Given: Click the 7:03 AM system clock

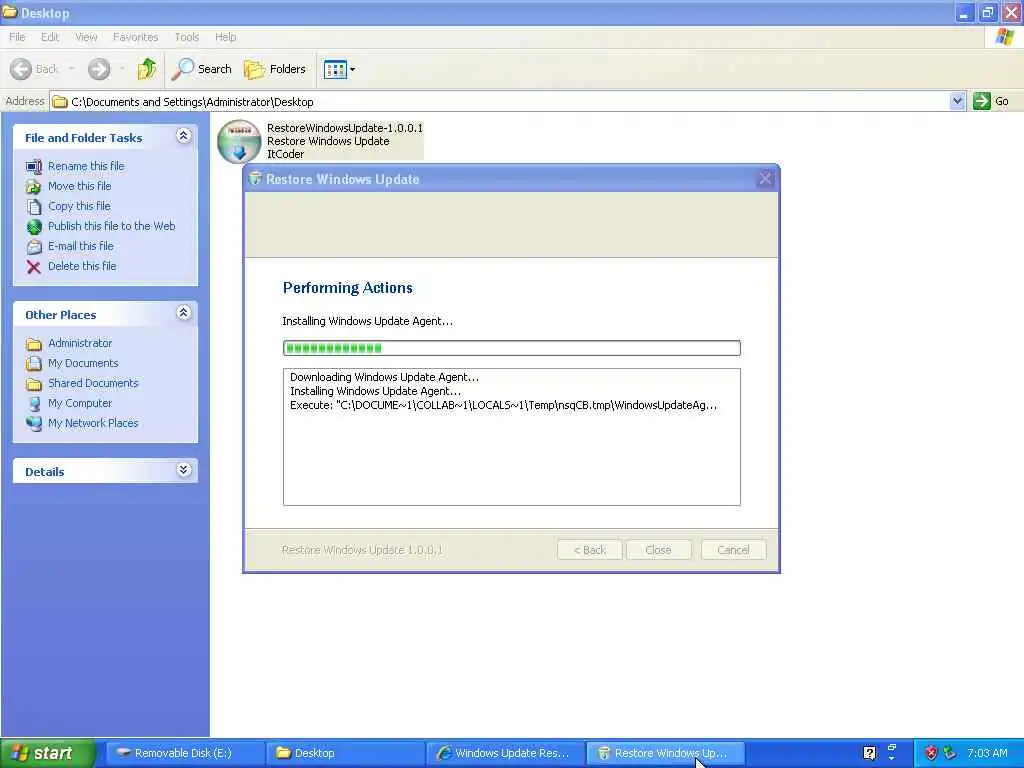Looking at the screenshot, I should click(987, 753).
